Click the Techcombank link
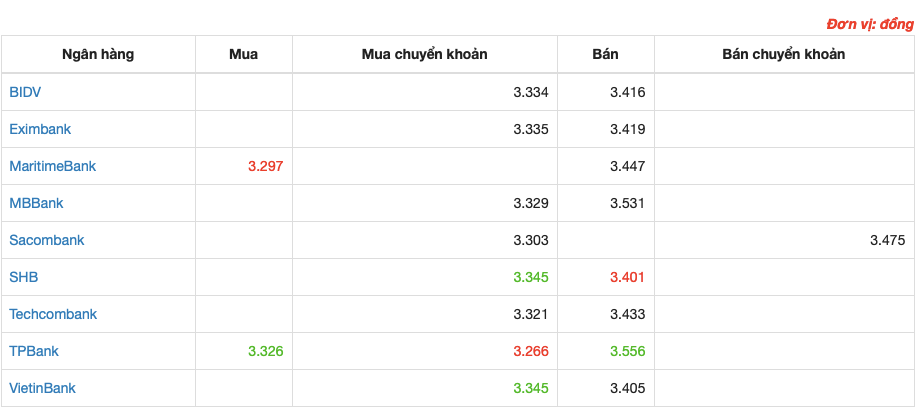 [53, 314]
